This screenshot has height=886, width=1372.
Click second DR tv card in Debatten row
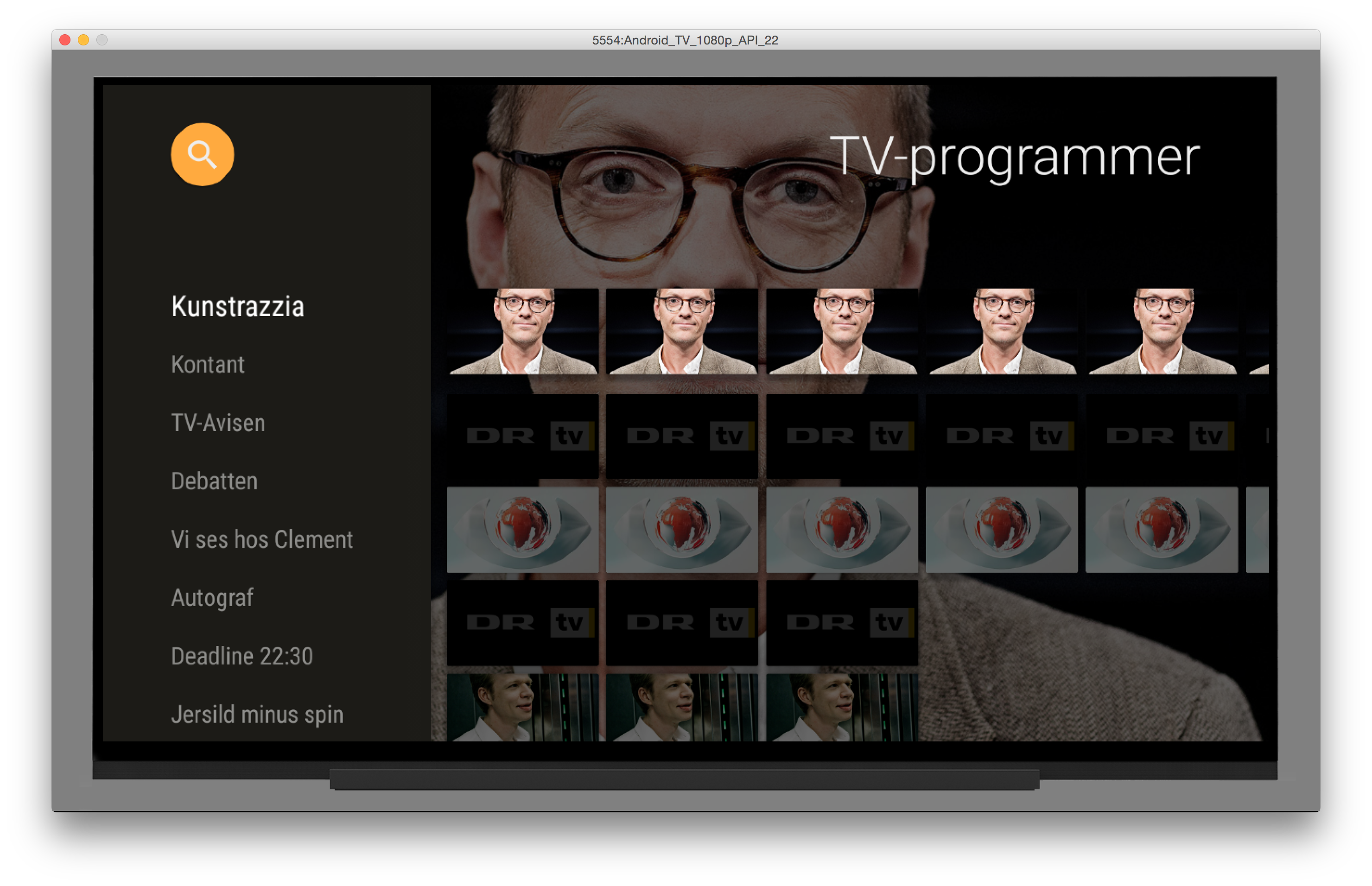coord(682,622)
